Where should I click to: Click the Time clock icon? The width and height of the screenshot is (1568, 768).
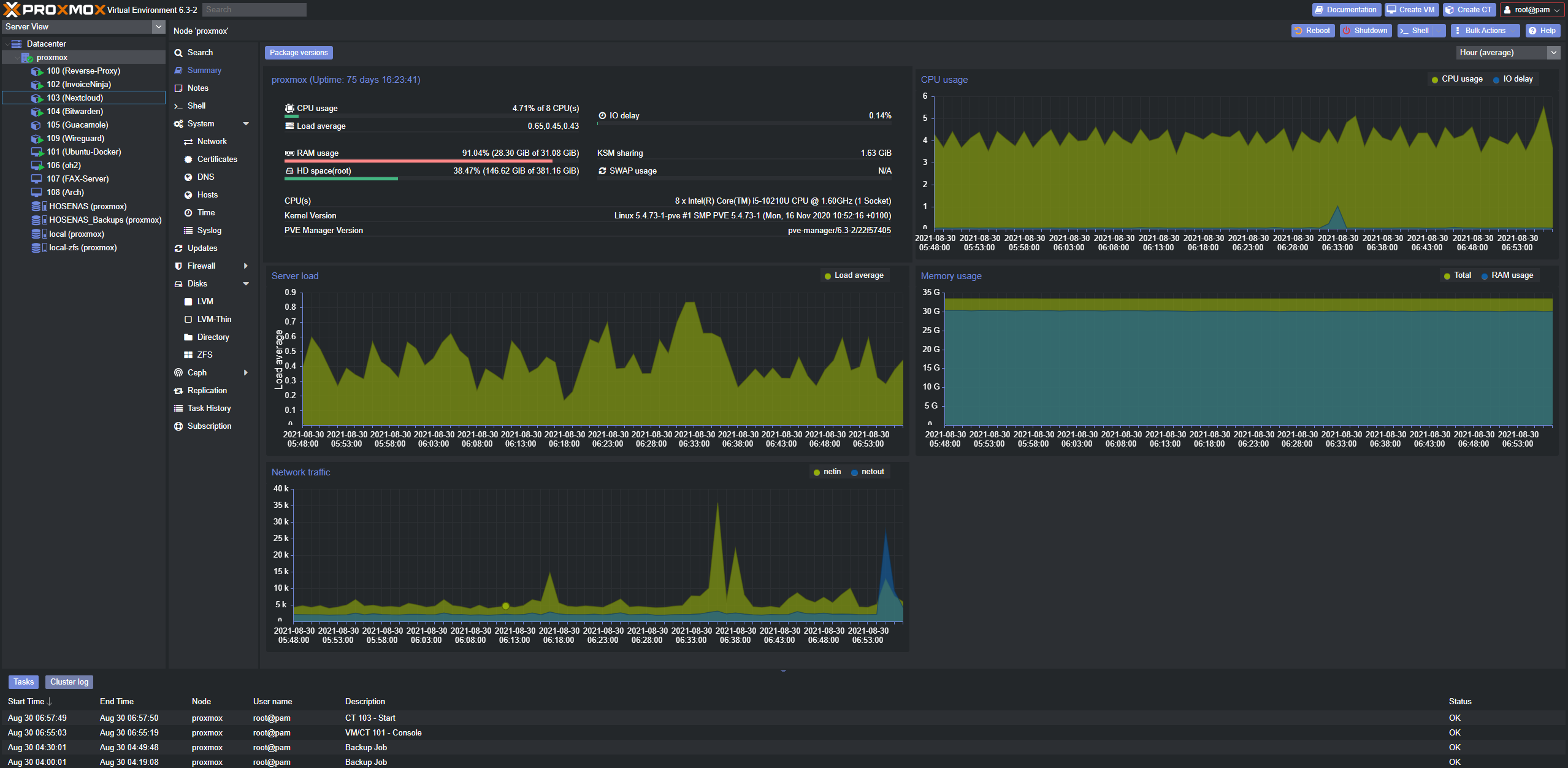[188, 213]
